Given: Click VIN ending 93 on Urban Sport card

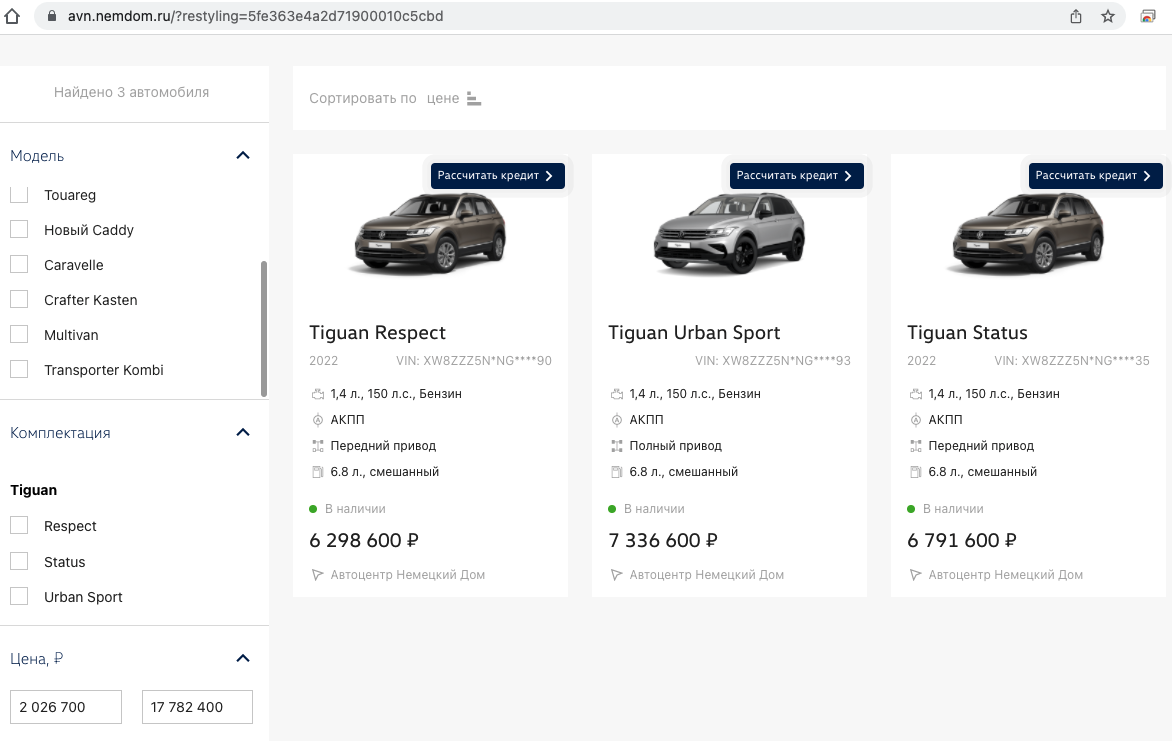Looking at the screenshot, I should [x=773, y=360].
